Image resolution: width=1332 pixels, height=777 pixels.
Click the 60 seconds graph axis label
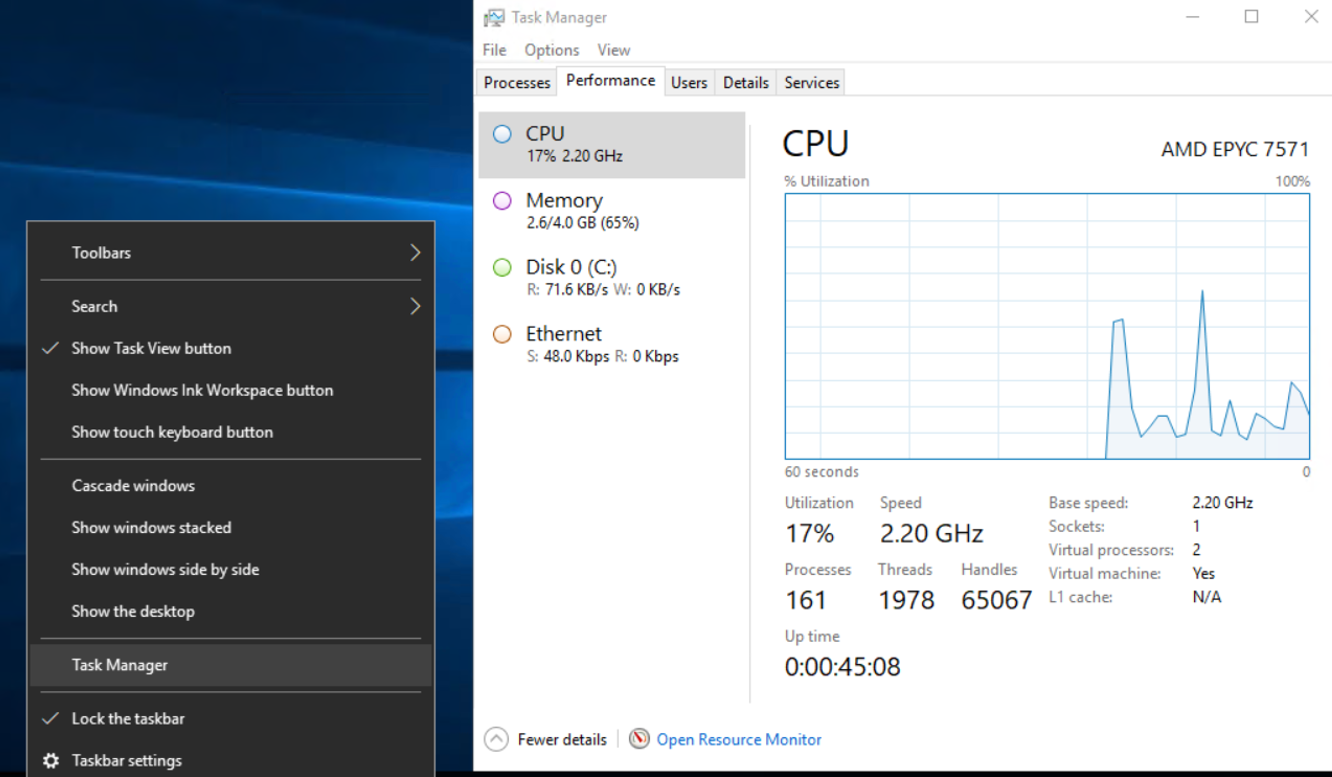[x=822, y=472]
